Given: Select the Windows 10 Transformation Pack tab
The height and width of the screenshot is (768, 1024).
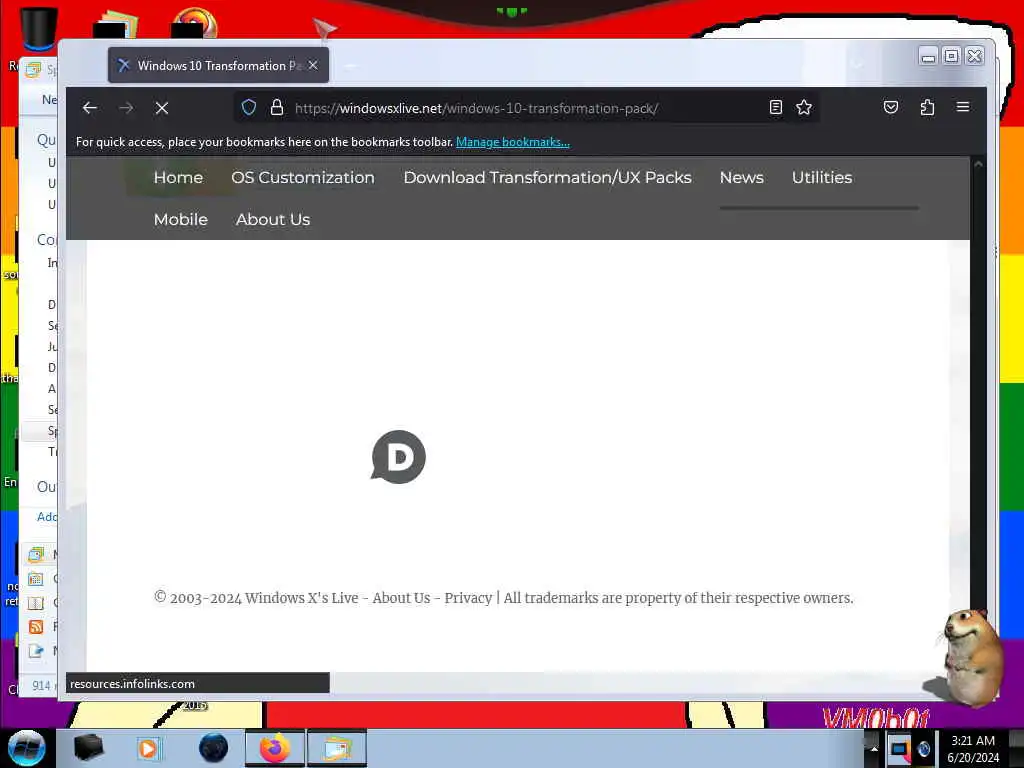Looking at the screenshot, I should (x=219, y=65).
